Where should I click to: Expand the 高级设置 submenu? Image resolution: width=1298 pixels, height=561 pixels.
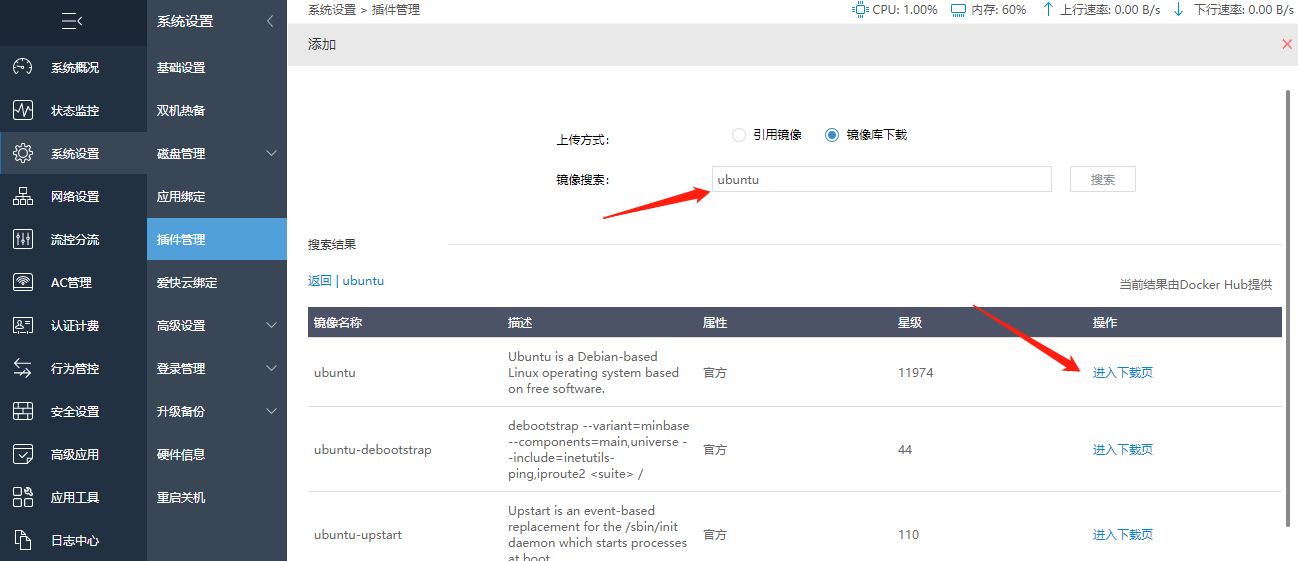pos(271,326)
